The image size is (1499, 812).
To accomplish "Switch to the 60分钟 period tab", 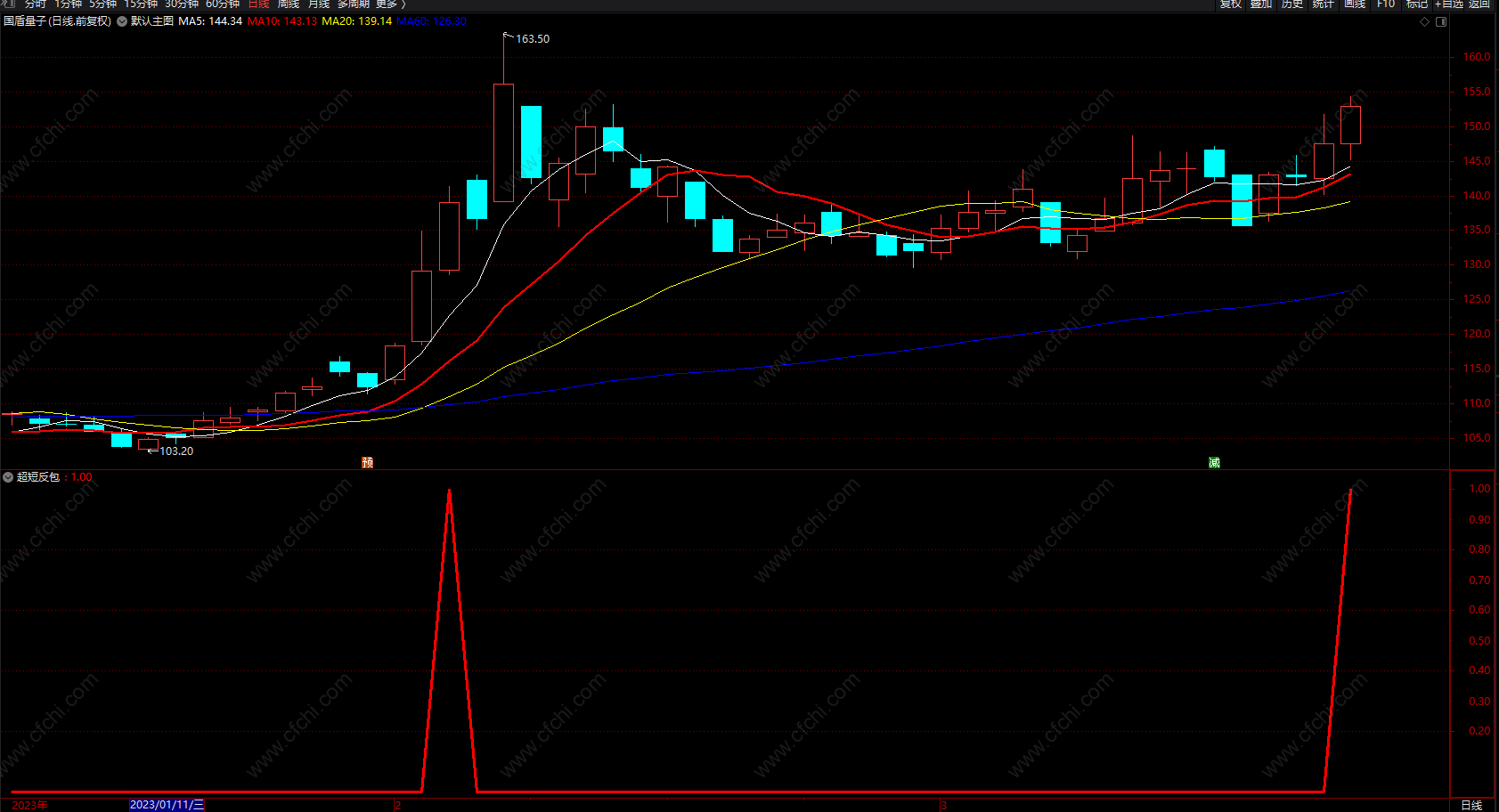I will point(223,4).
